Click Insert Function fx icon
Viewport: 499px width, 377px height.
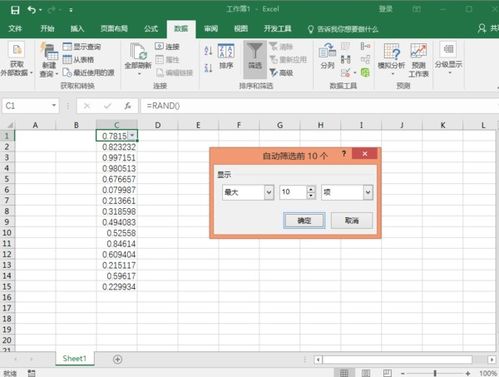point(127,106)
